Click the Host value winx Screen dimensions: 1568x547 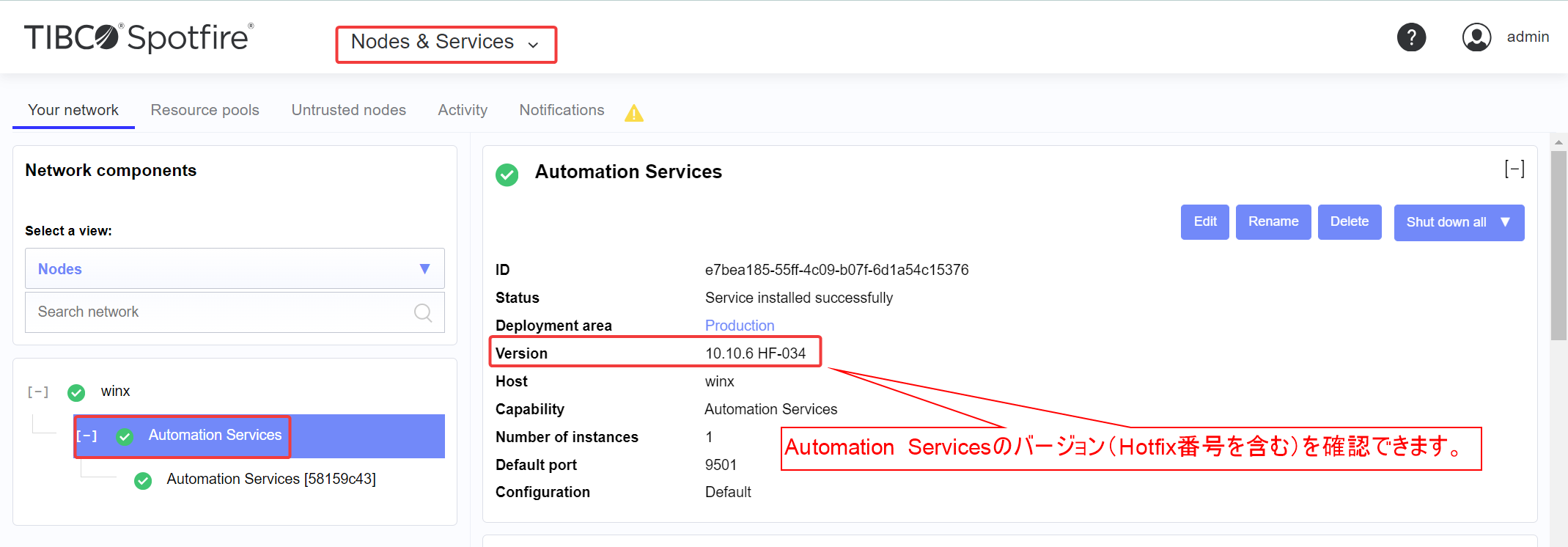click(x=719, y=381)
